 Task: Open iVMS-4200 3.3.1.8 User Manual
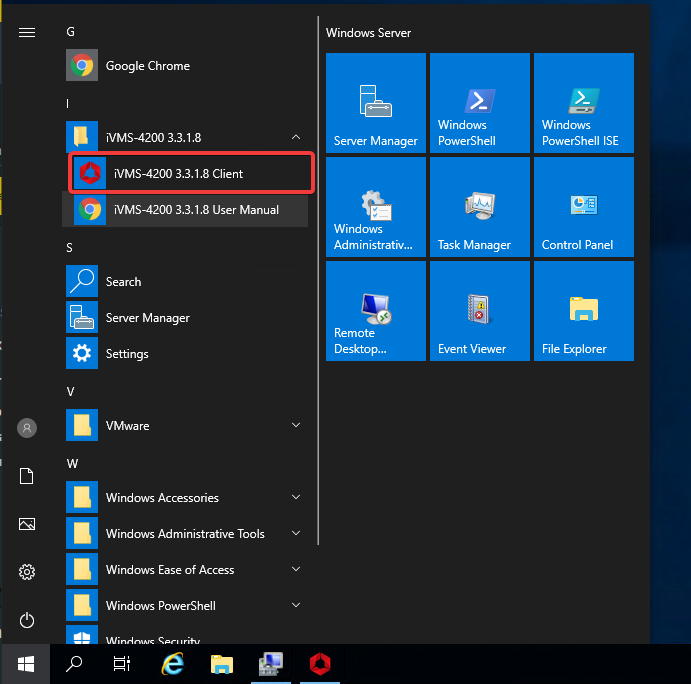click(x=196, y=210)
